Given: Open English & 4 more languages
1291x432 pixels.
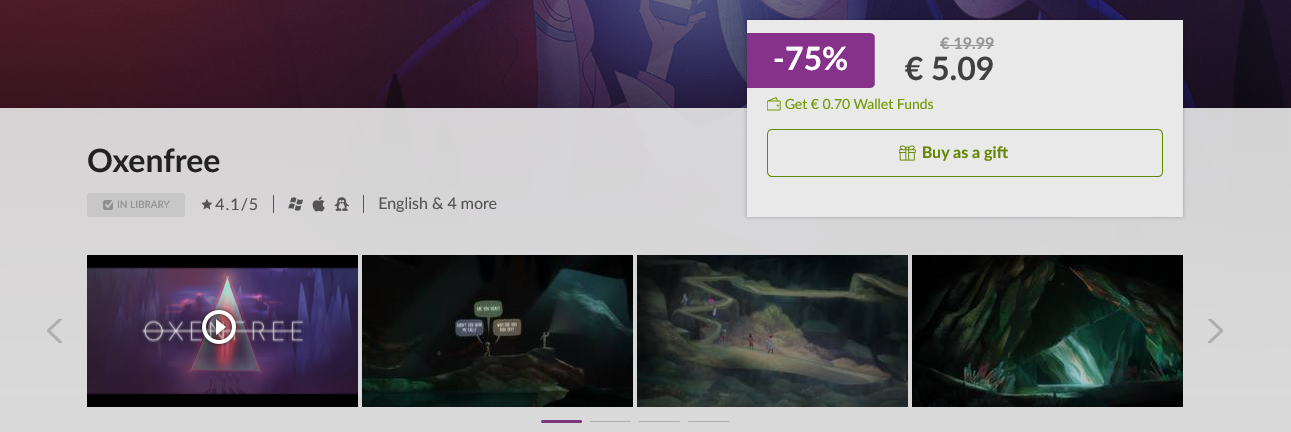Looking at the screenshot, I should click(437, 204).
